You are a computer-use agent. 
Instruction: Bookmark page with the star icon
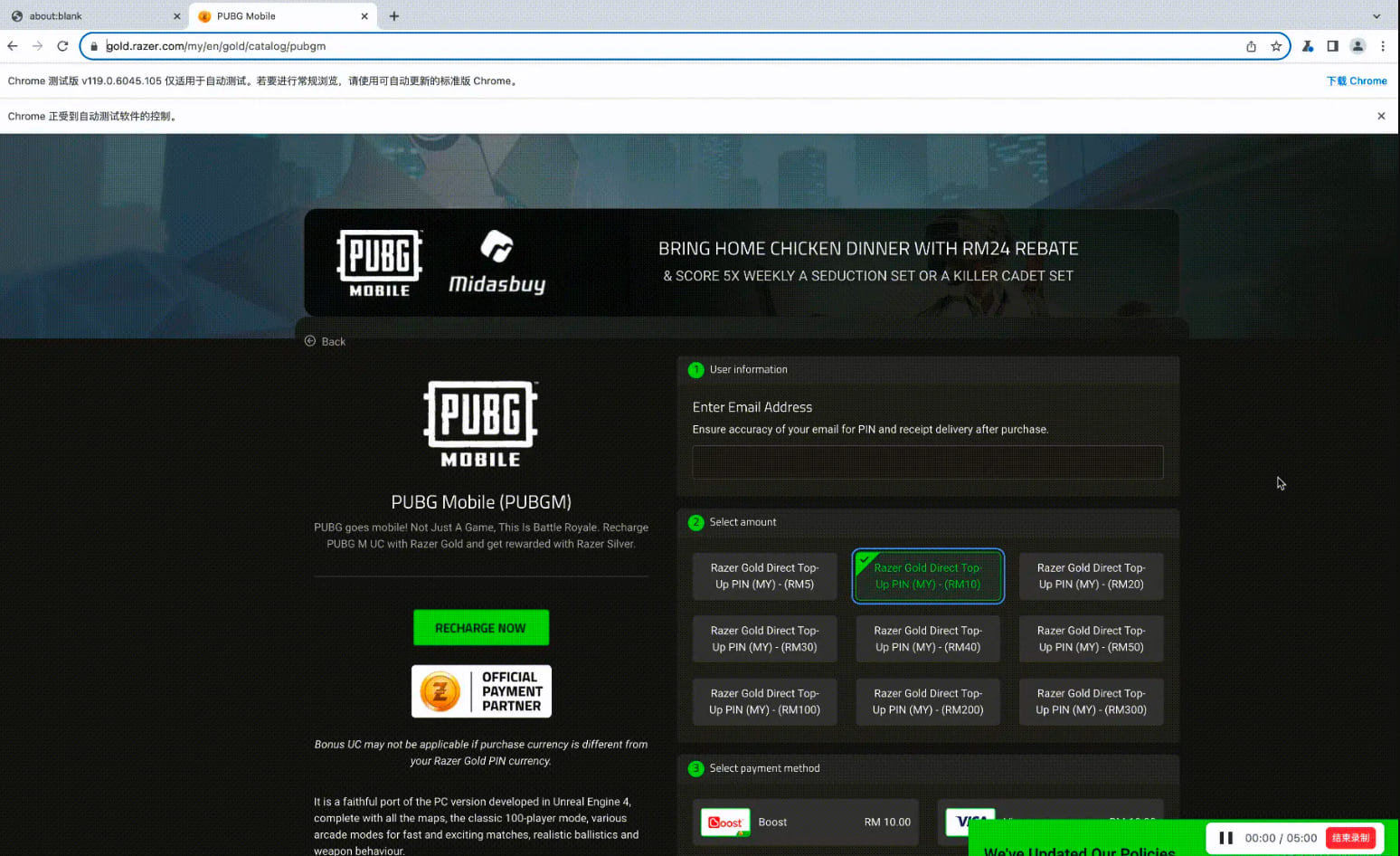click(1276, 46)
